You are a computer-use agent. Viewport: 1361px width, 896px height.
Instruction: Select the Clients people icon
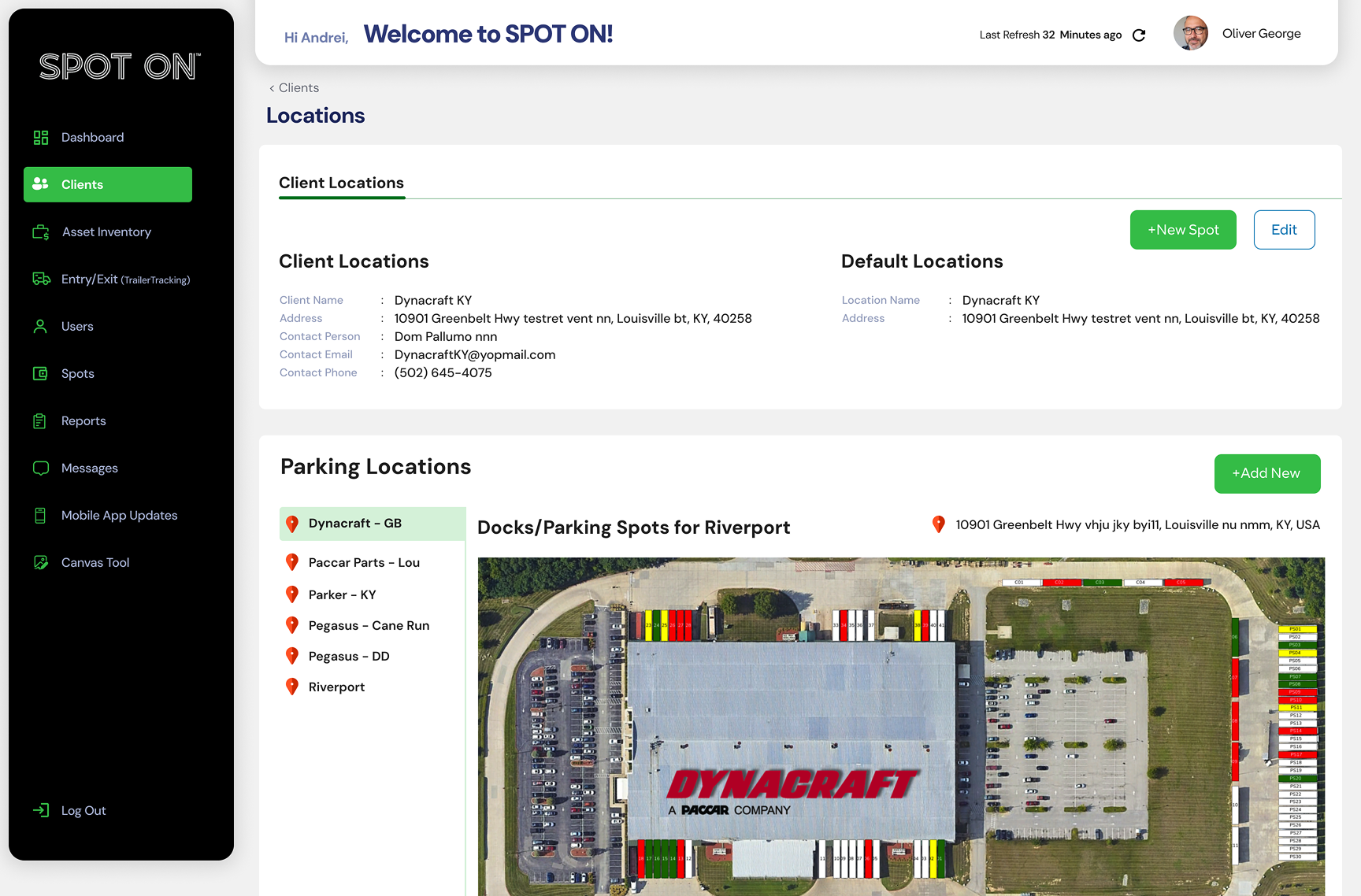41,183
